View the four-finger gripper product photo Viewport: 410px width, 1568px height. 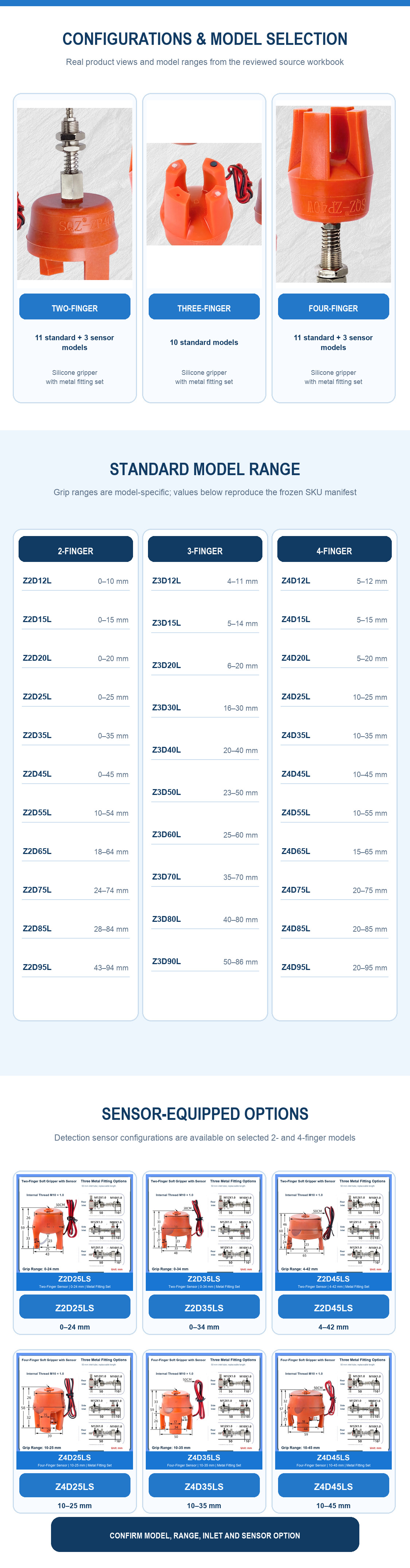click(x=333, y=194)
